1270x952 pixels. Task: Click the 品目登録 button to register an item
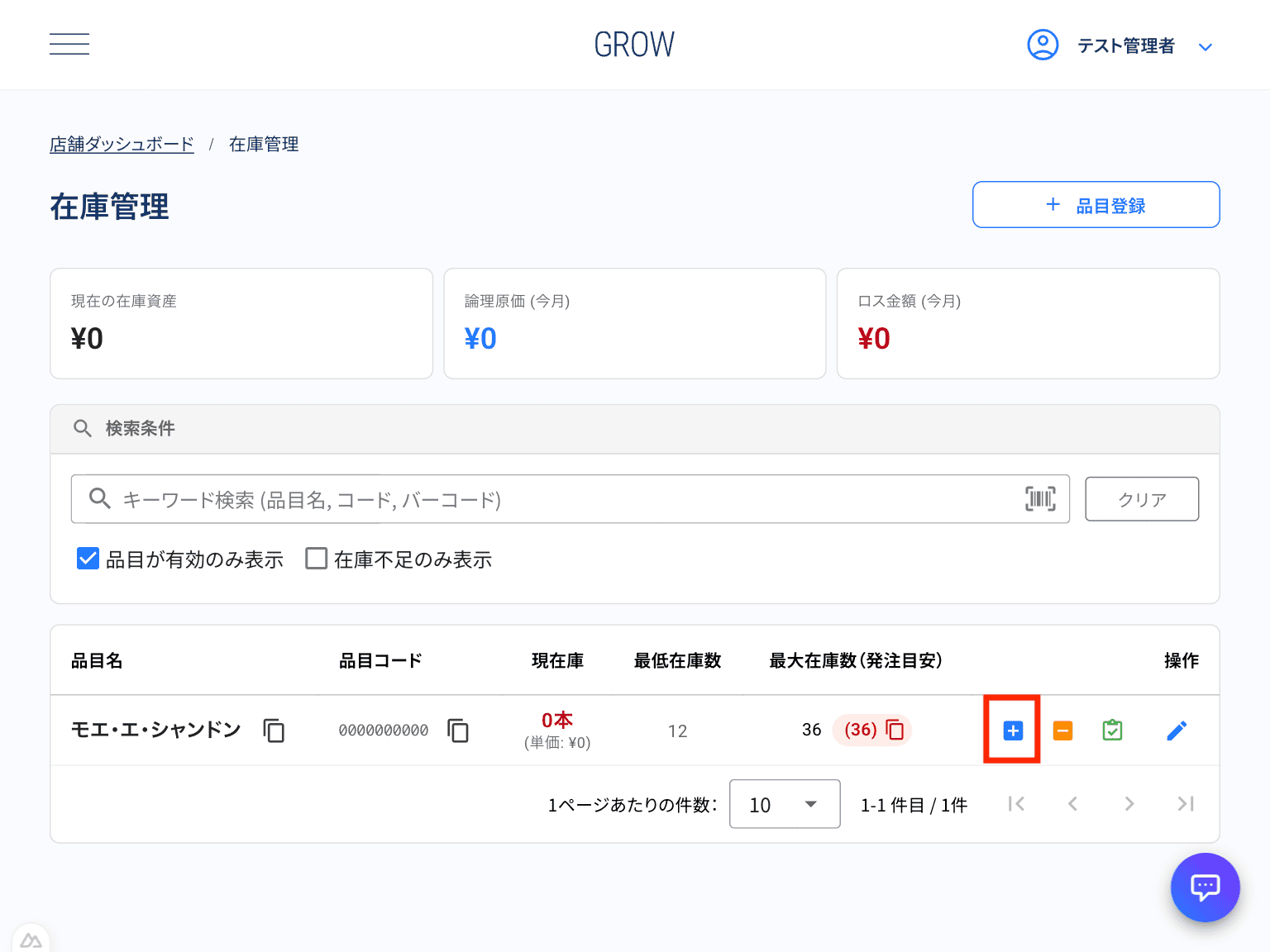coord(1096,204)
